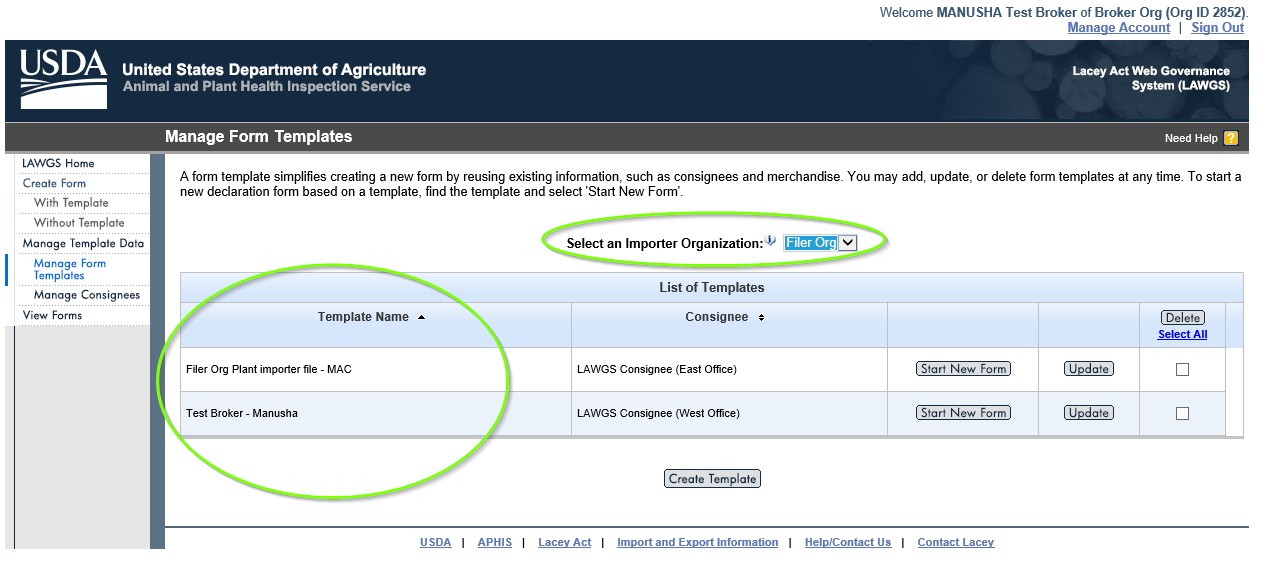Open the Importer Organization dropdown

click(847, 242)
